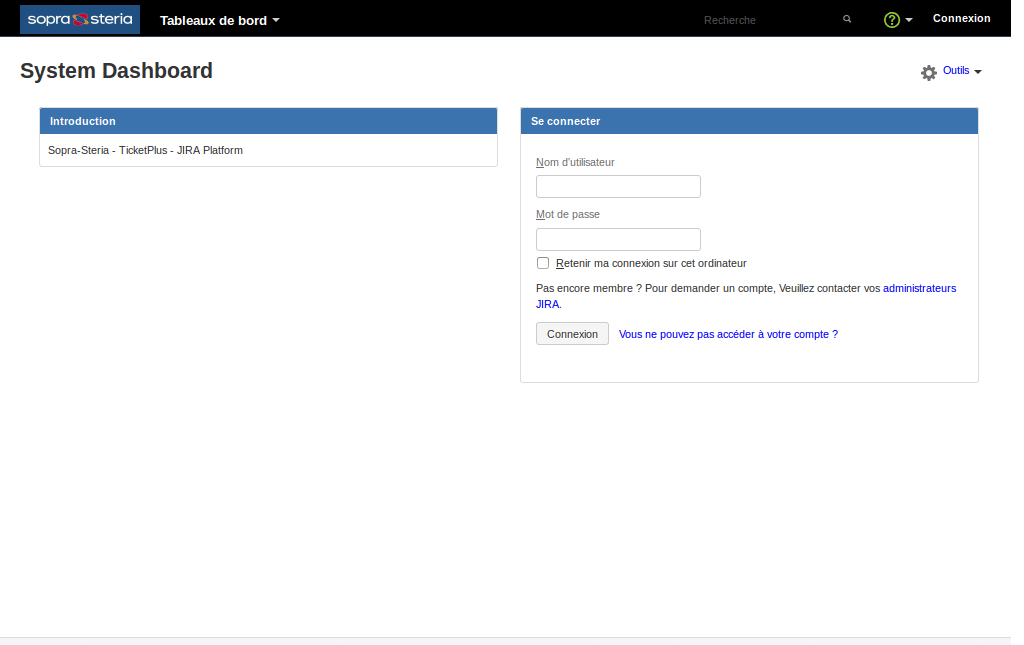
Task: Click the search magnifier icon
Action: click(847, 19)
